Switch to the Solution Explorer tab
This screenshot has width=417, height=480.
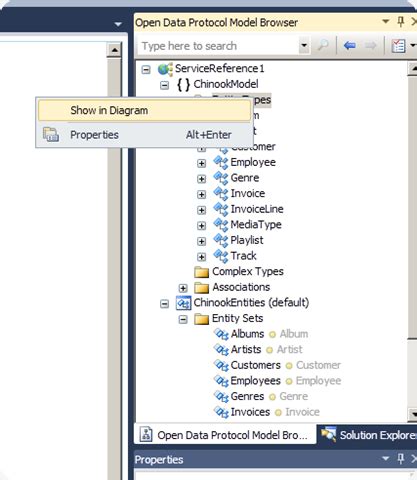(368, 434)
